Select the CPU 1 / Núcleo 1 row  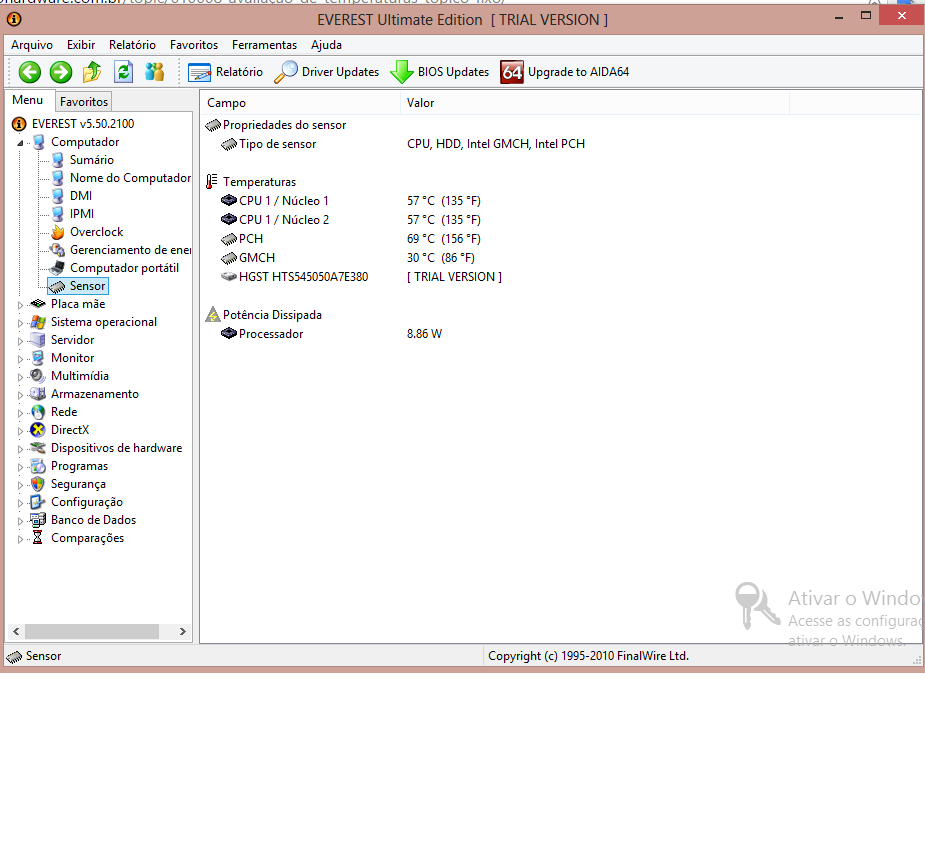tap(351, 201)
